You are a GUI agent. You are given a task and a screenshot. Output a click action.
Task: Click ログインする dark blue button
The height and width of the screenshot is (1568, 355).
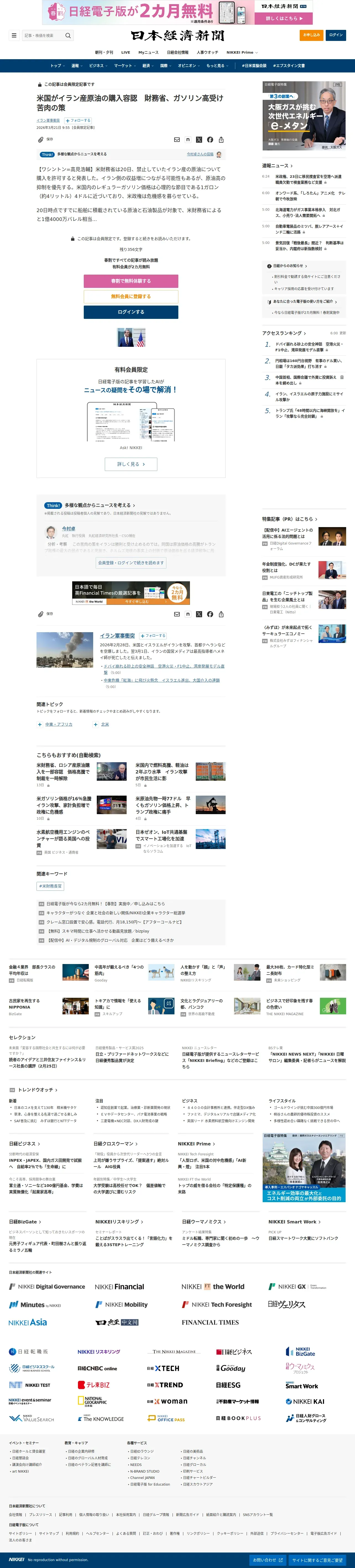[x=131, y=312]
